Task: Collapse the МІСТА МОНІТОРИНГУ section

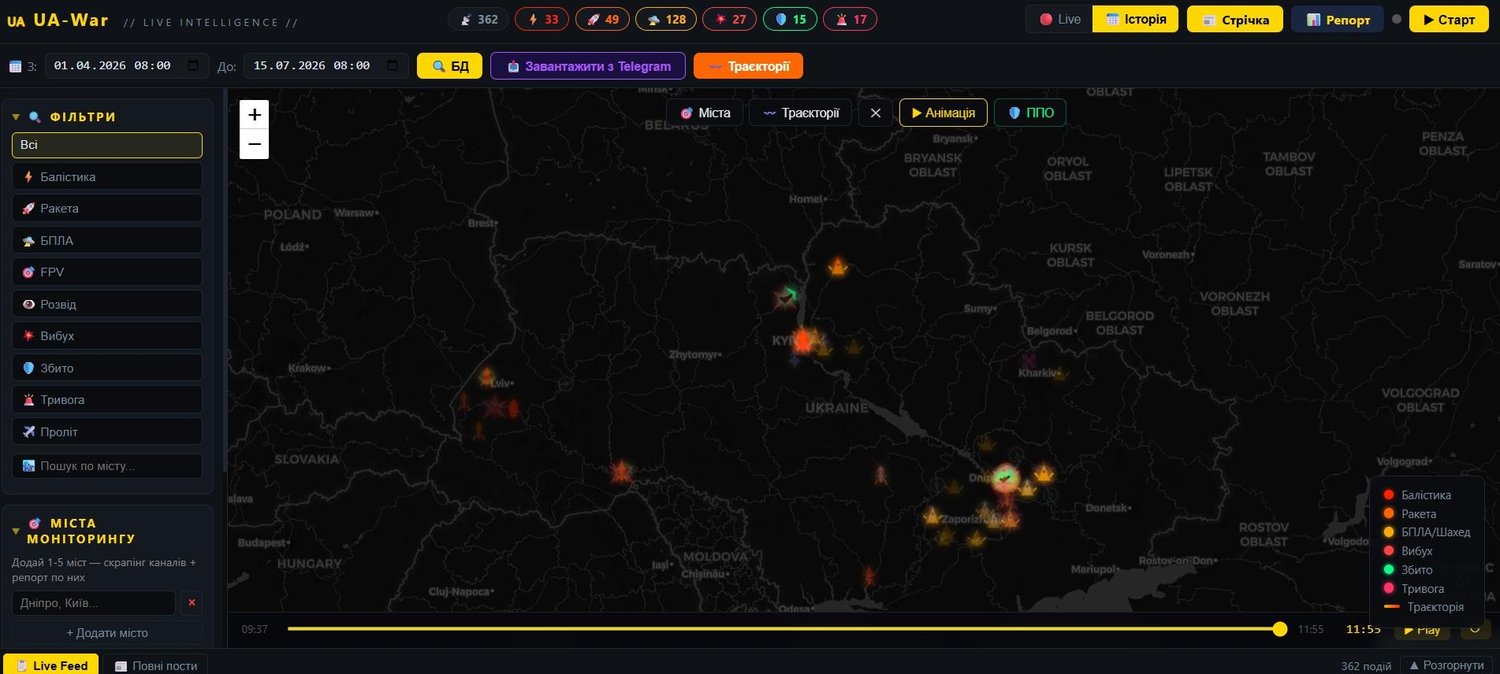Action: (16, 531)
